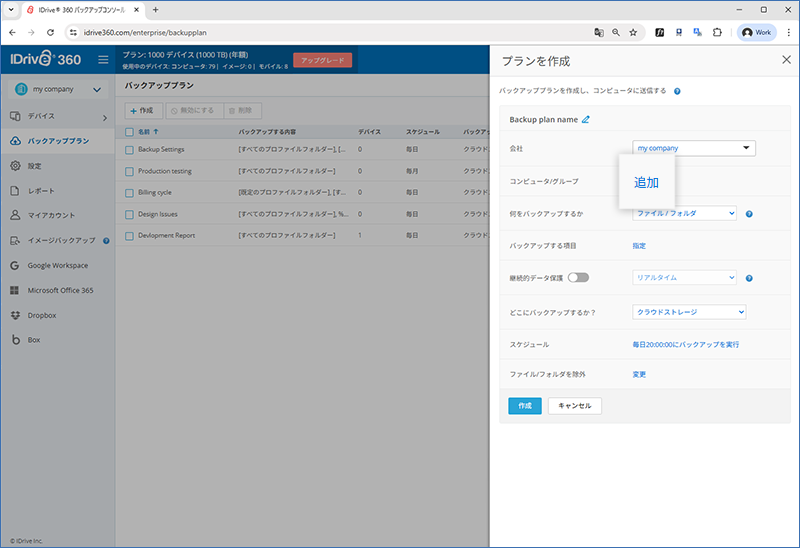Click the blue 作成 button in the panel
The image size is (800, 548).
[524, 406]
